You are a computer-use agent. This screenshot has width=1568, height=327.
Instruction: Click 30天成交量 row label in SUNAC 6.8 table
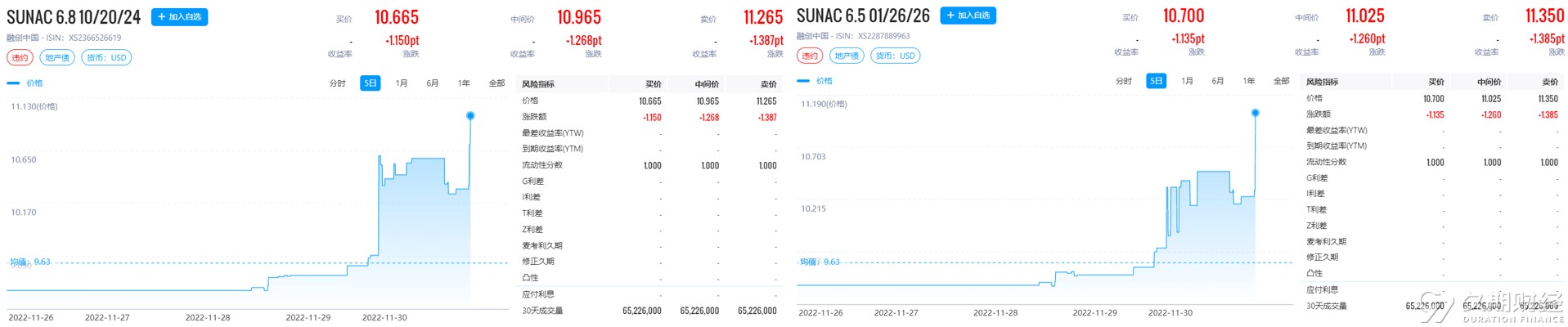542,311
